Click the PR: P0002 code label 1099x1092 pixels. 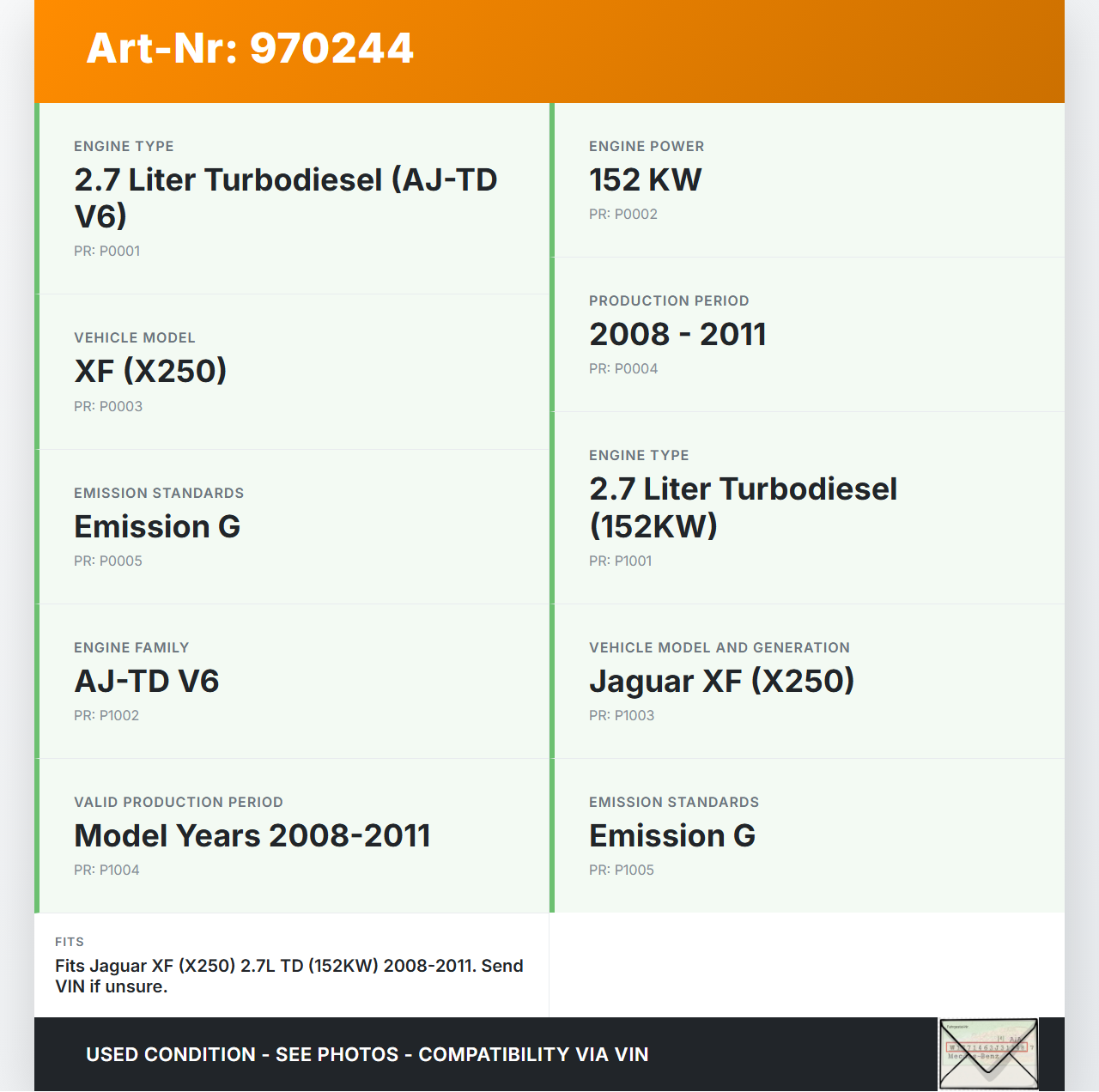coord(623,214)
